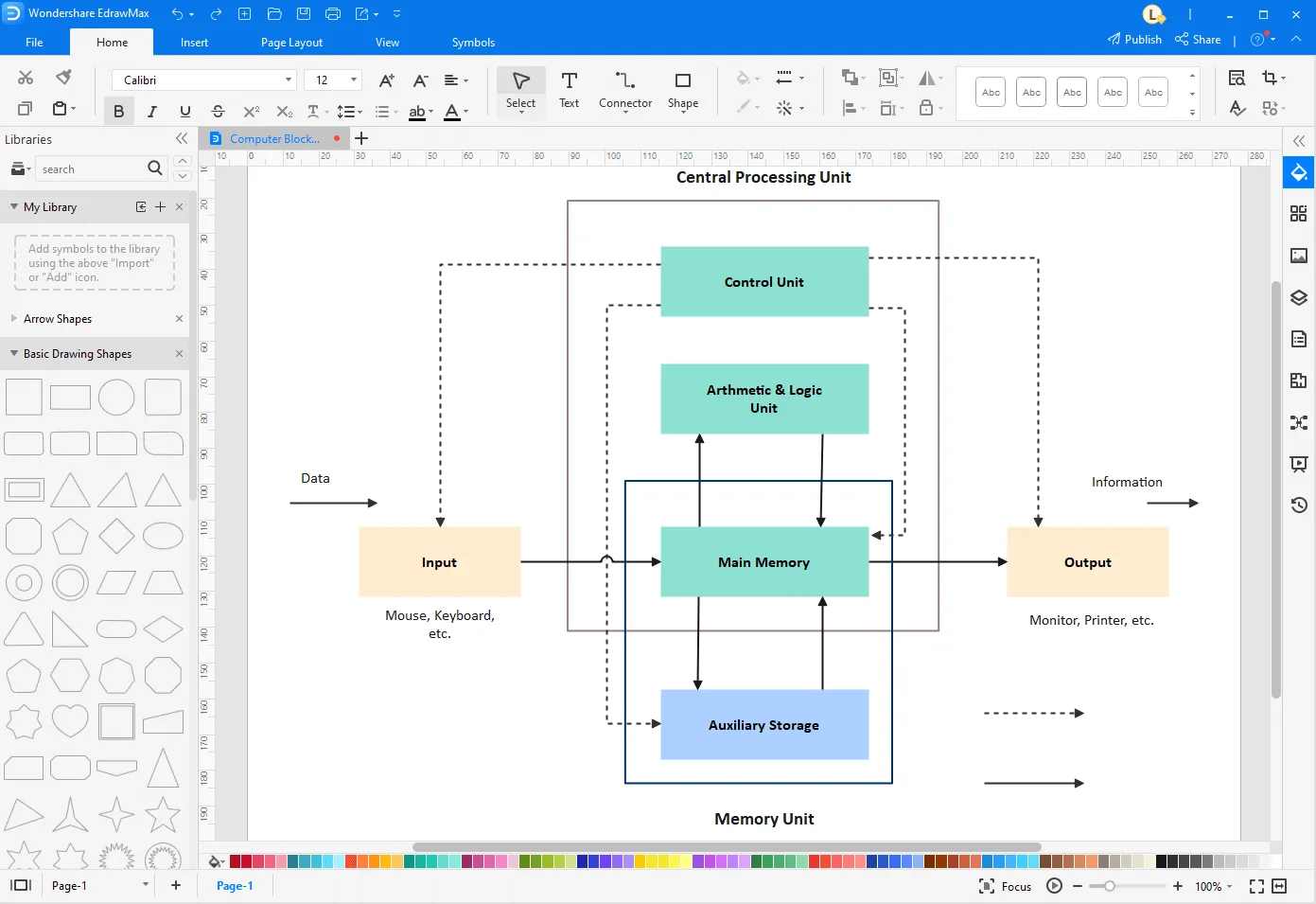This screenshot has height=904, width=1316.
Task: Expand the quick styles gallery
Action: [x=1192, y=113]
